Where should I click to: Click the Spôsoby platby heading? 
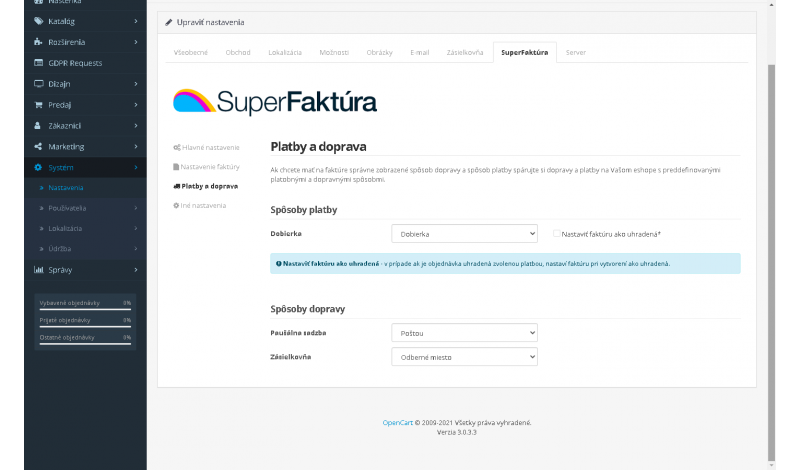point(304,210)
